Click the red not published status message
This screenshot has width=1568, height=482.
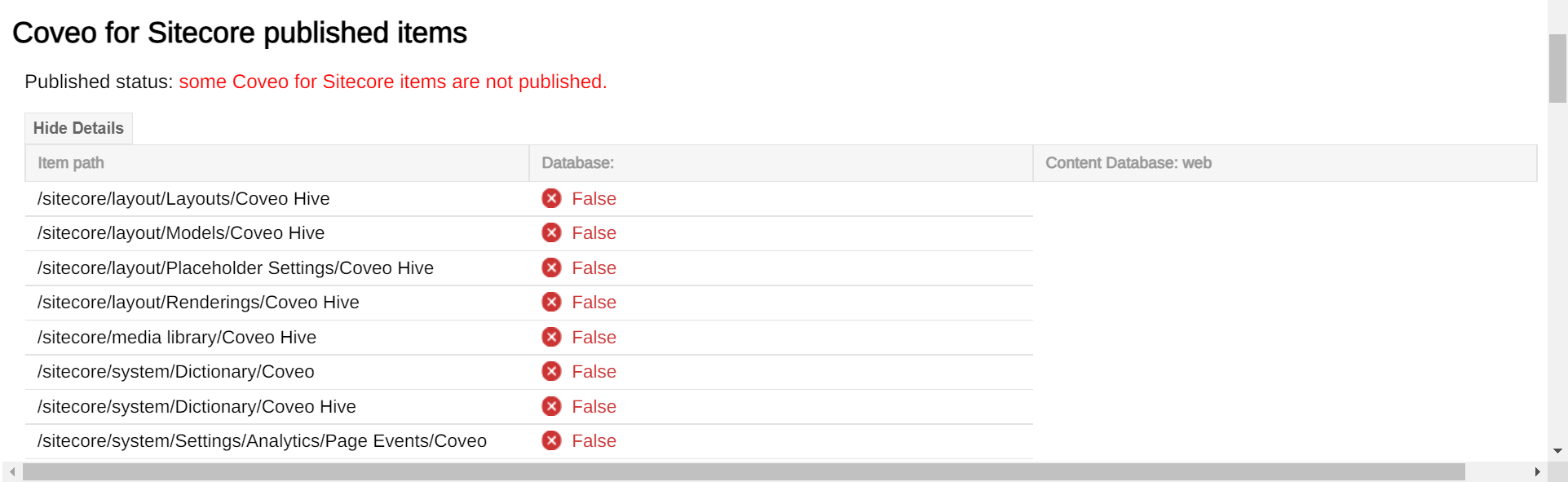(x=392, y=82)
